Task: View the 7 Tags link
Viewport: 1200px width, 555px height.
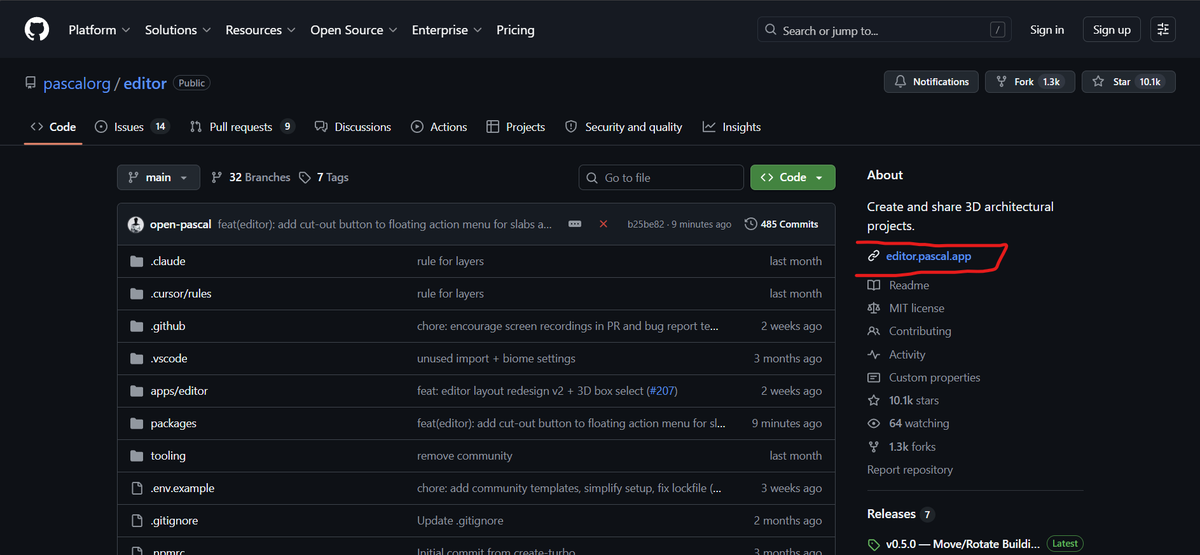Action: click(324, 177)
